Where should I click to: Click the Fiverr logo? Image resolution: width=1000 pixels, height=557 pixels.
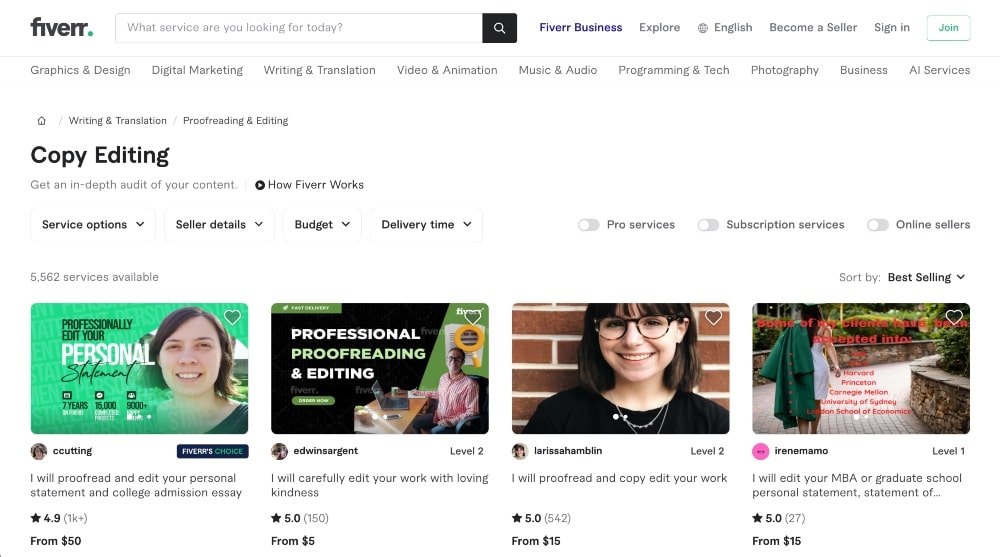pyautogui.click(x=61, y=27)
